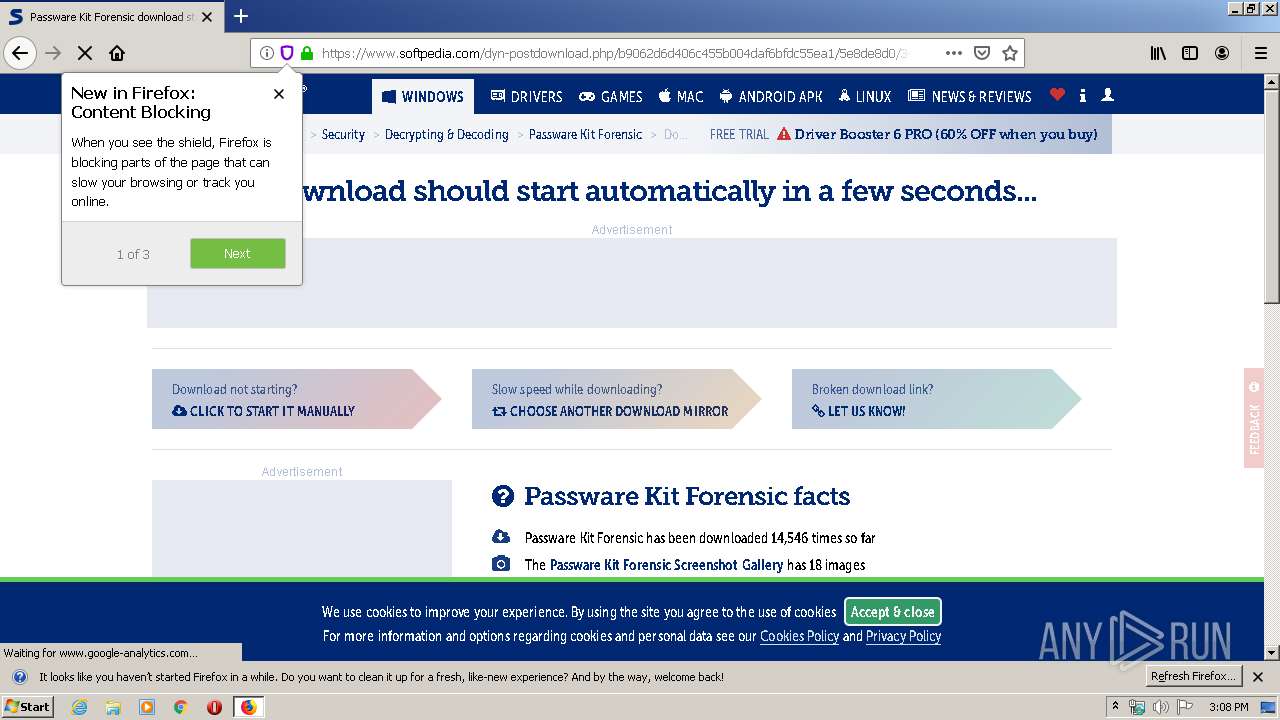Open Windows Explorer folder from taskbar
This screenshot has width=1280, height=720.
tap(113, 707)
